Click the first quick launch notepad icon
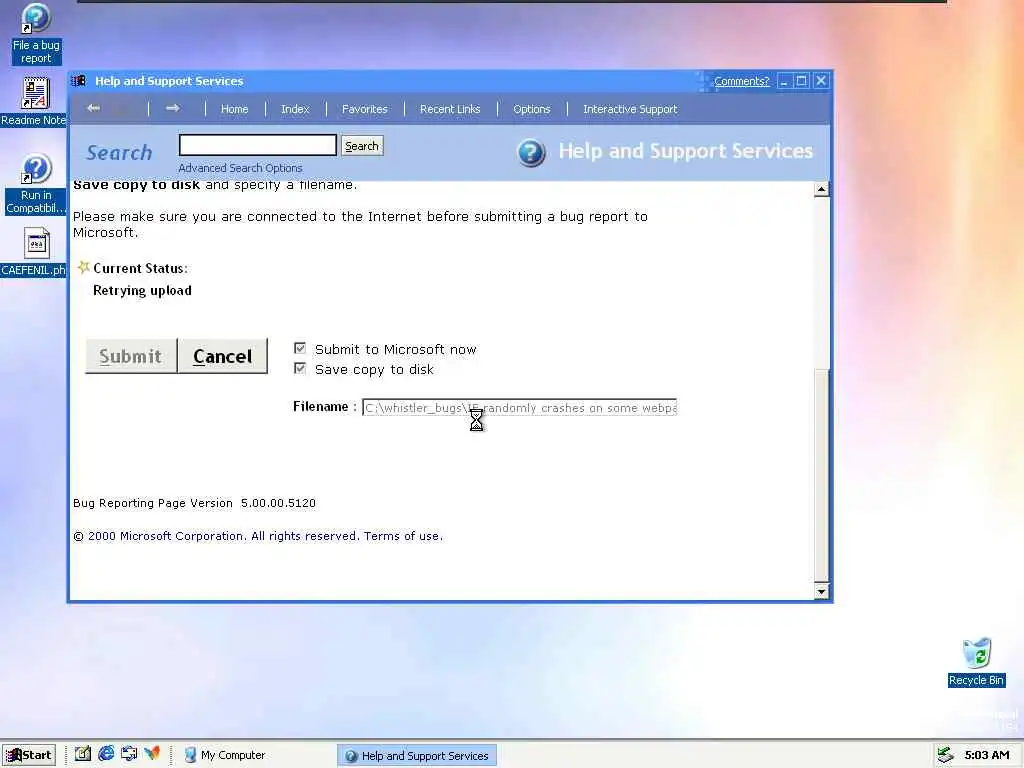The image size is (1024, 768). (83, 754)
